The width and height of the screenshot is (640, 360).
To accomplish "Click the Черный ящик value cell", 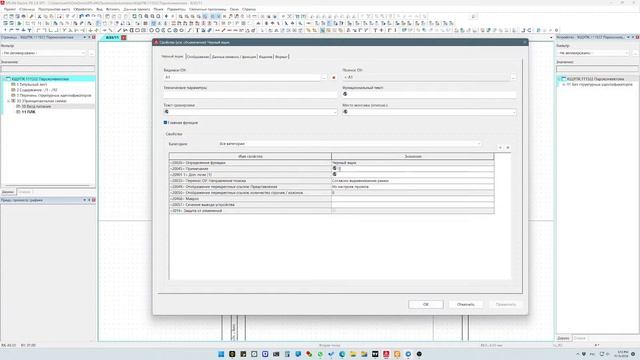I will [413, 162].
